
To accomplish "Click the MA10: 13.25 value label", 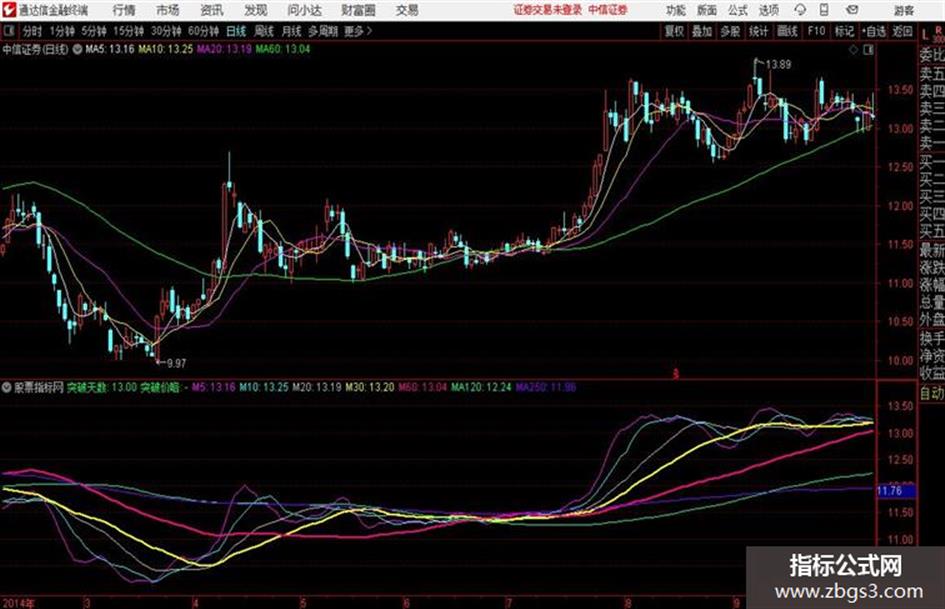I will tap(166, 49).
